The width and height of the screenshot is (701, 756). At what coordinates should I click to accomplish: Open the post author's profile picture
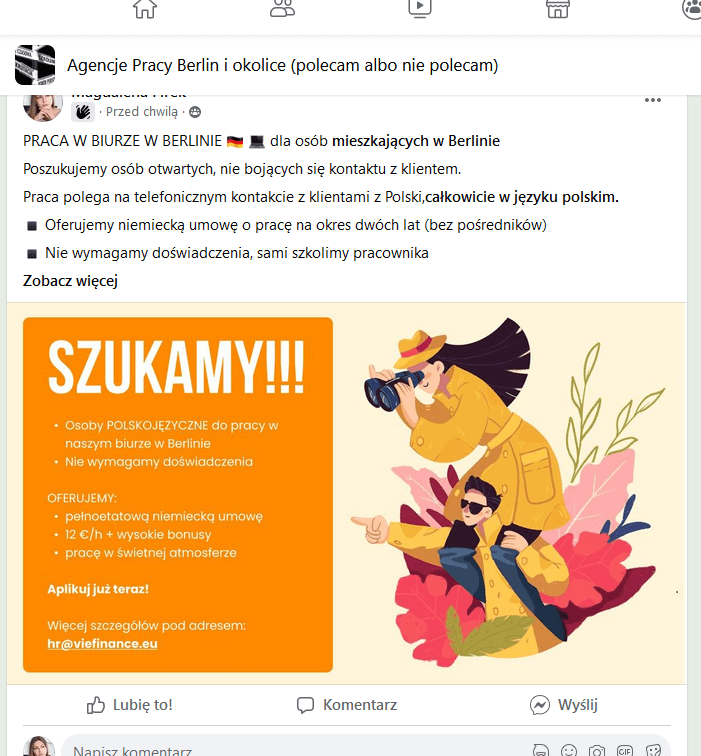[42, 106]
